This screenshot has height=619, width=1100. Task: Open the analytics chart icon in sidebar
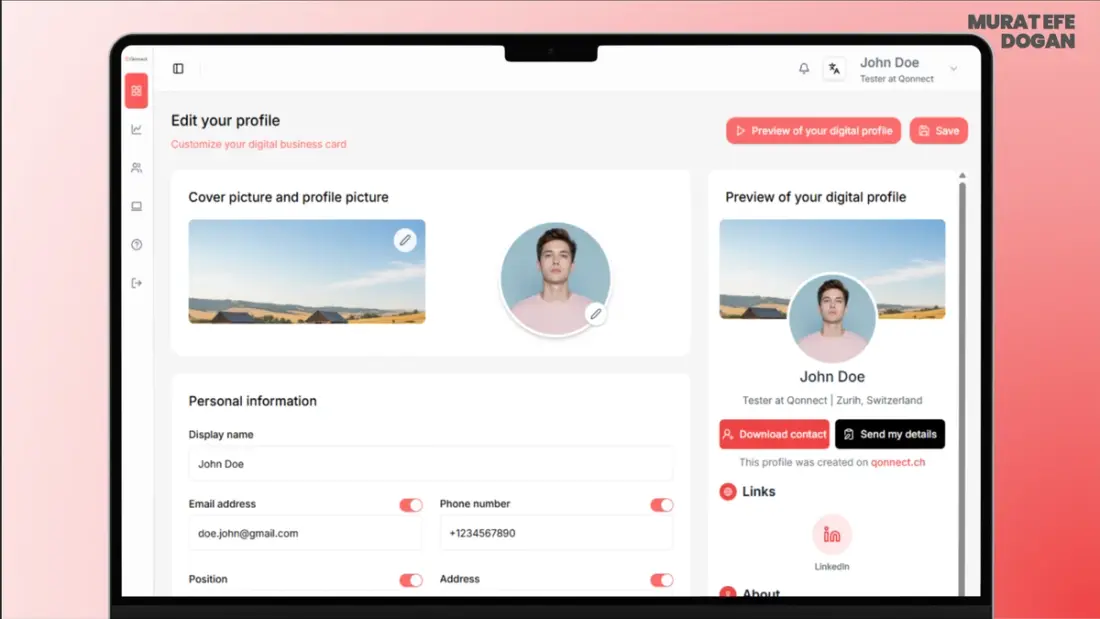[136, 129]
